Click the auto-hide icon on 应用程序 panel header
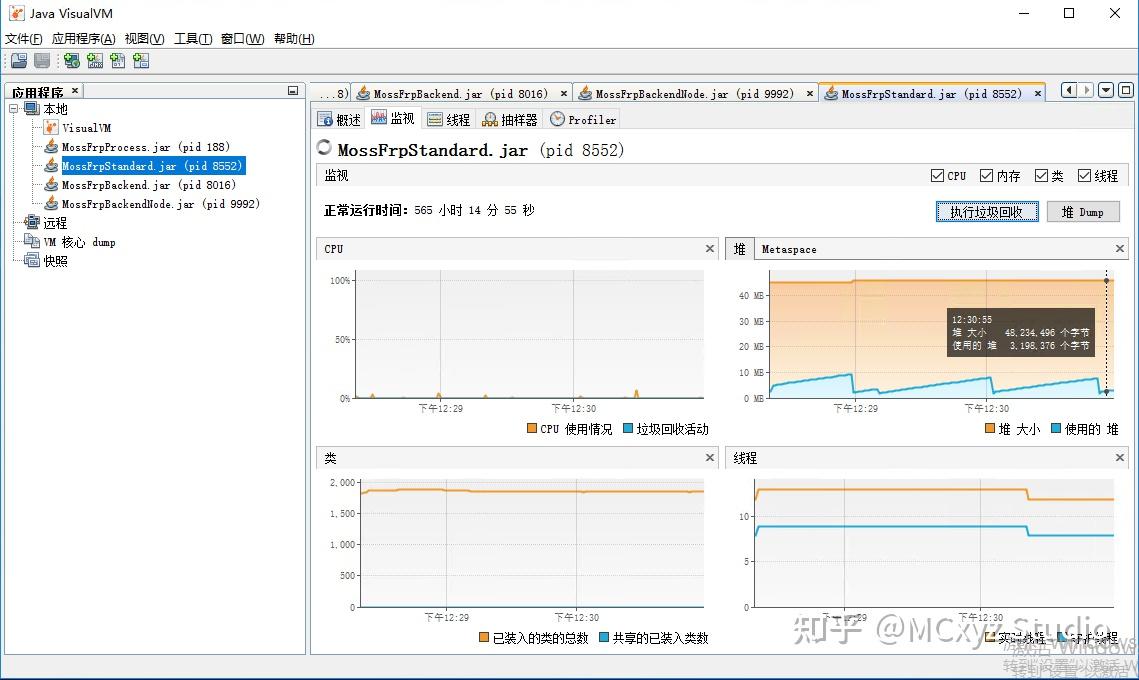This screenshot has width=1139, height=680. tap(291, 89)
